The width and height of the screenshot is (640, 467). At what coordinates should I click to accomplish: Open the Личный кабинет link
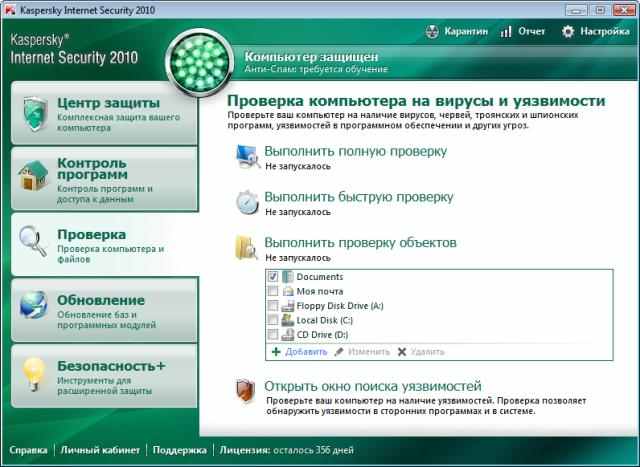click(100, 450)
